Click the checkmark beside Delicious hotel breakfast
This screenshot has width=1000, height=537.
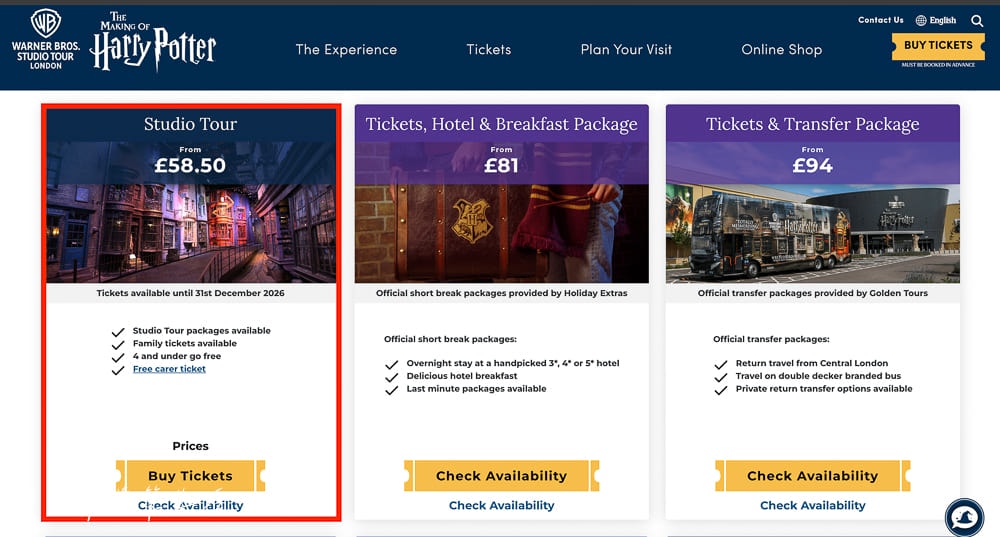click(392, 378)
